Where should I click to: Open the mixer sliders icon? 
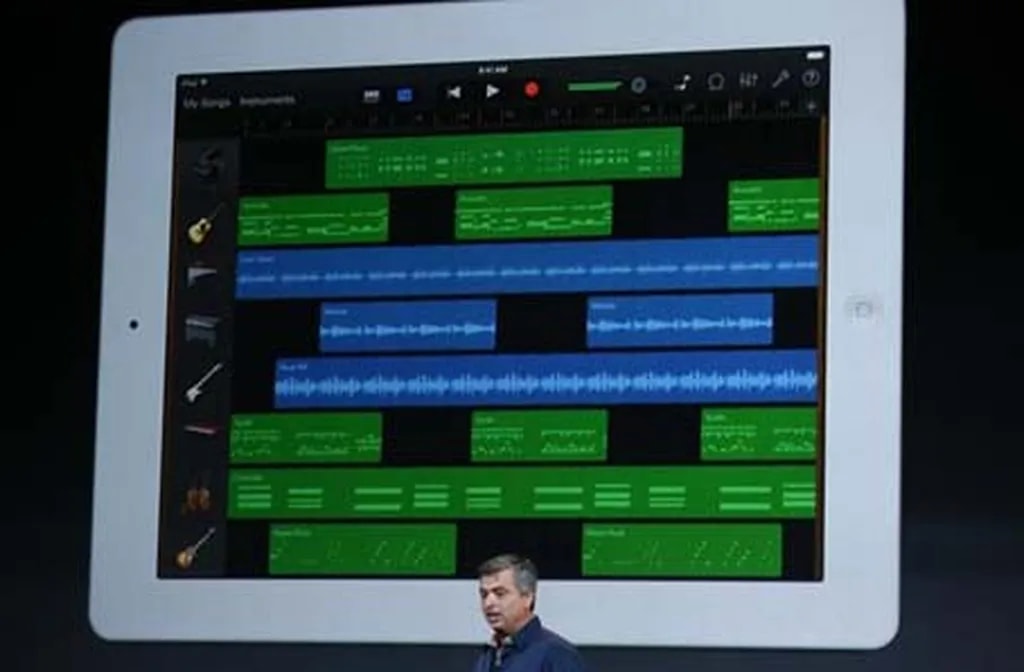[748, 80]
